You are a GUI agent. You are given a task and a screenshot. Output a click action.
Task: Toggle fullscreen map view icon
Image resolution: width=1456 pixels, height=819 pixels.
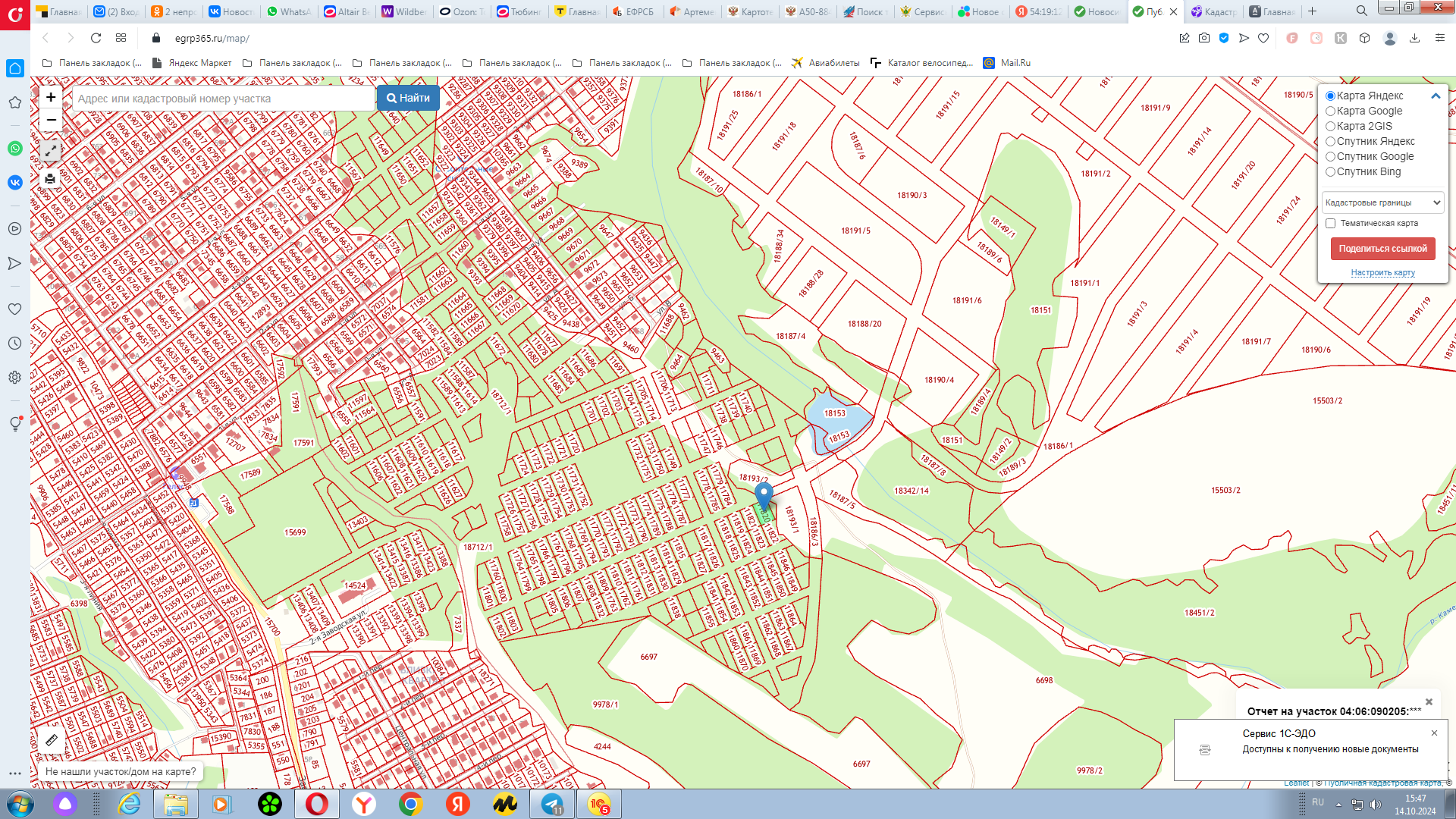[x=51, y=151]
